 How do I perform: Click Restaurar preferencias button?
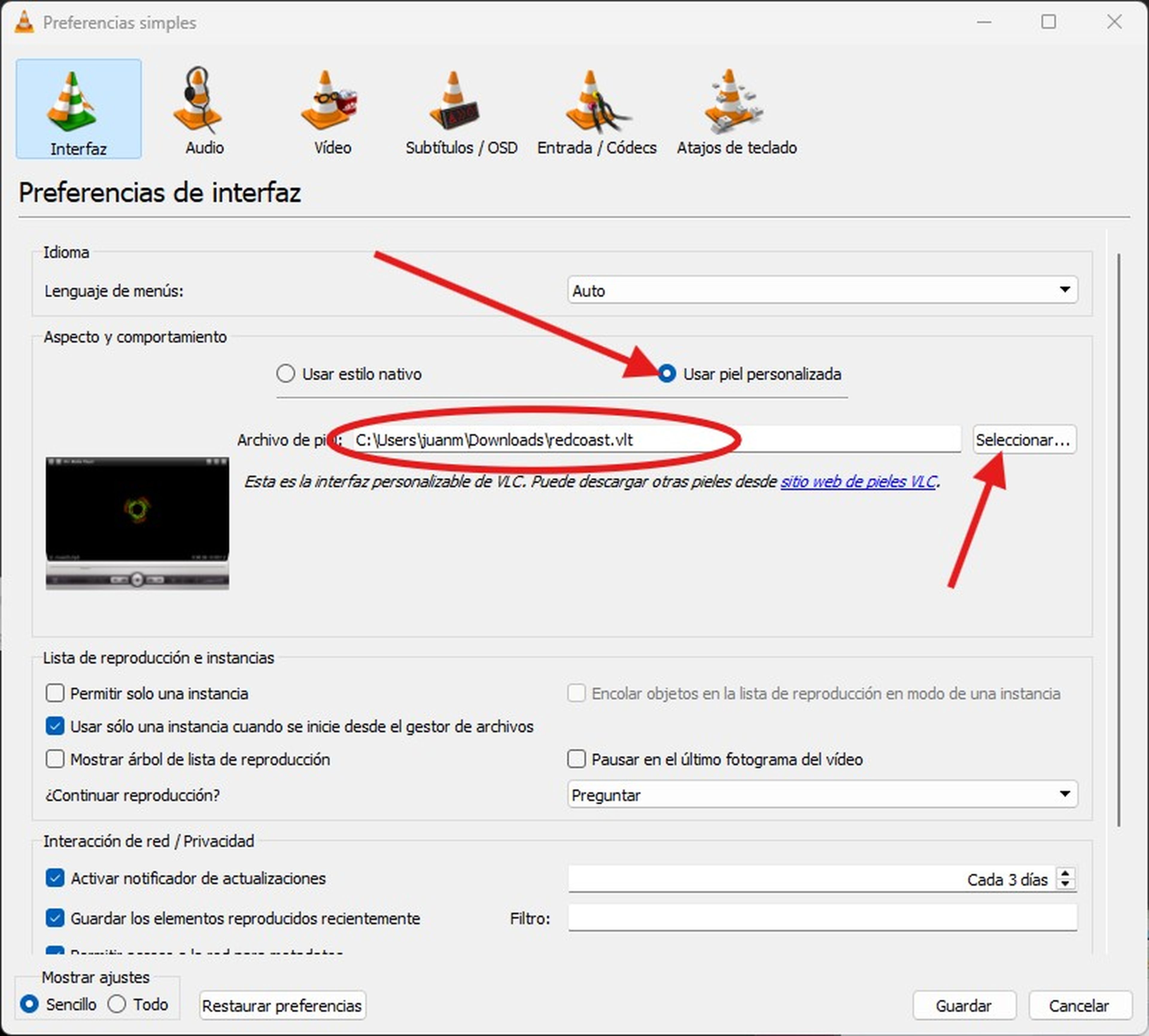282,1006
